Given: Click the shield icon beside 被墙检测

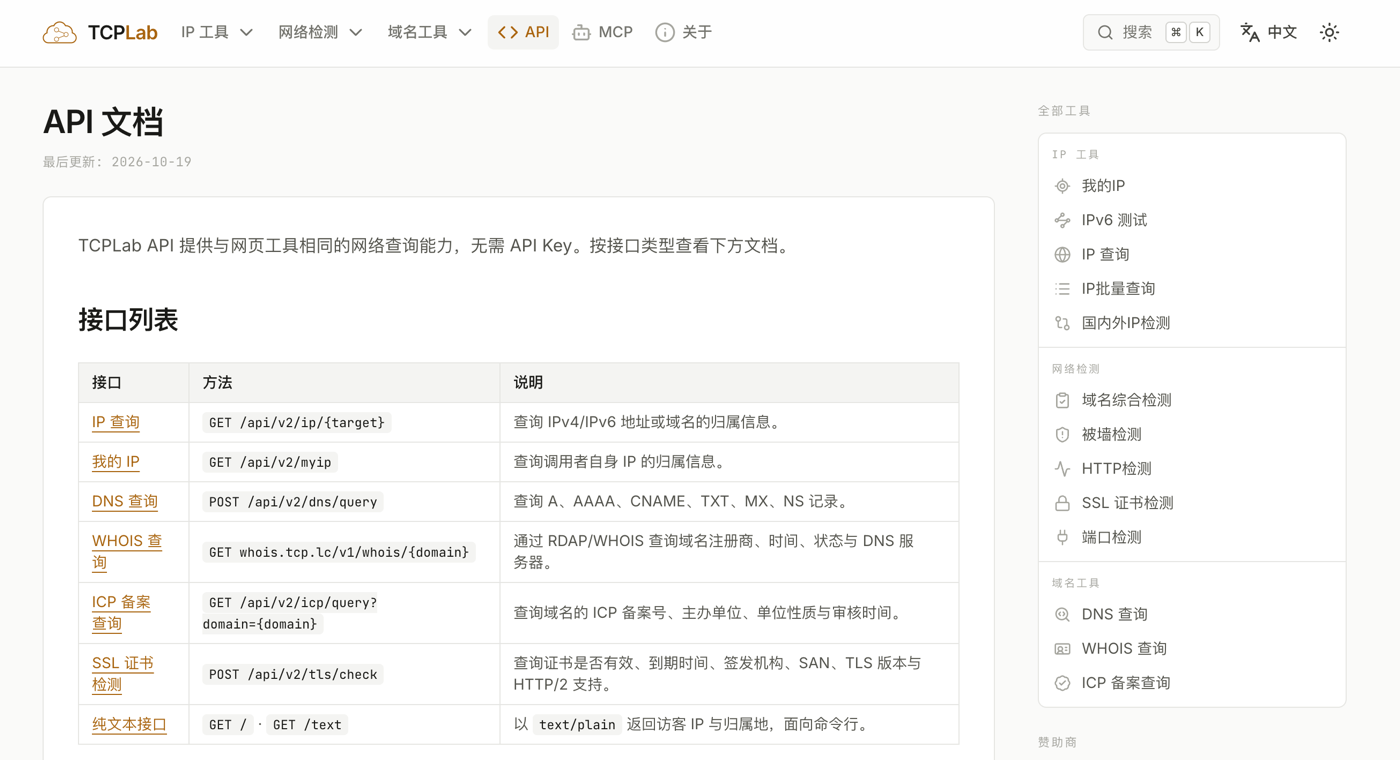Looking at the screenshot, I should pyautogui.click(x=1062, y=434).
